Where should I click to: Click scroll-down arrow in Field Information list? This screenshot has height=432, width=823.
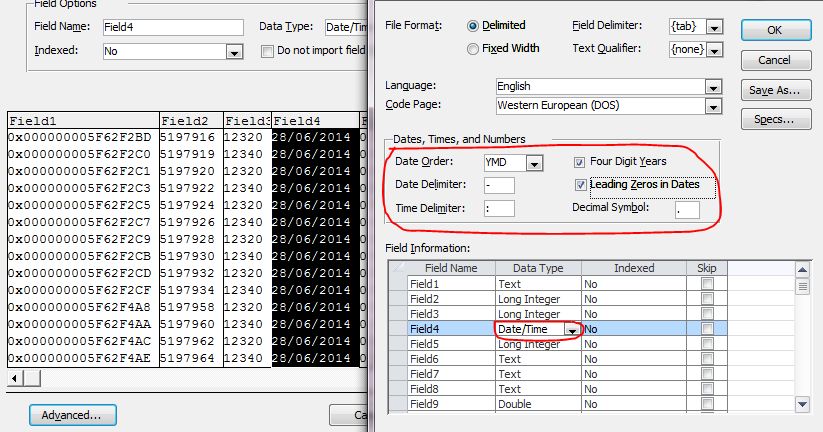pos(802,404)
